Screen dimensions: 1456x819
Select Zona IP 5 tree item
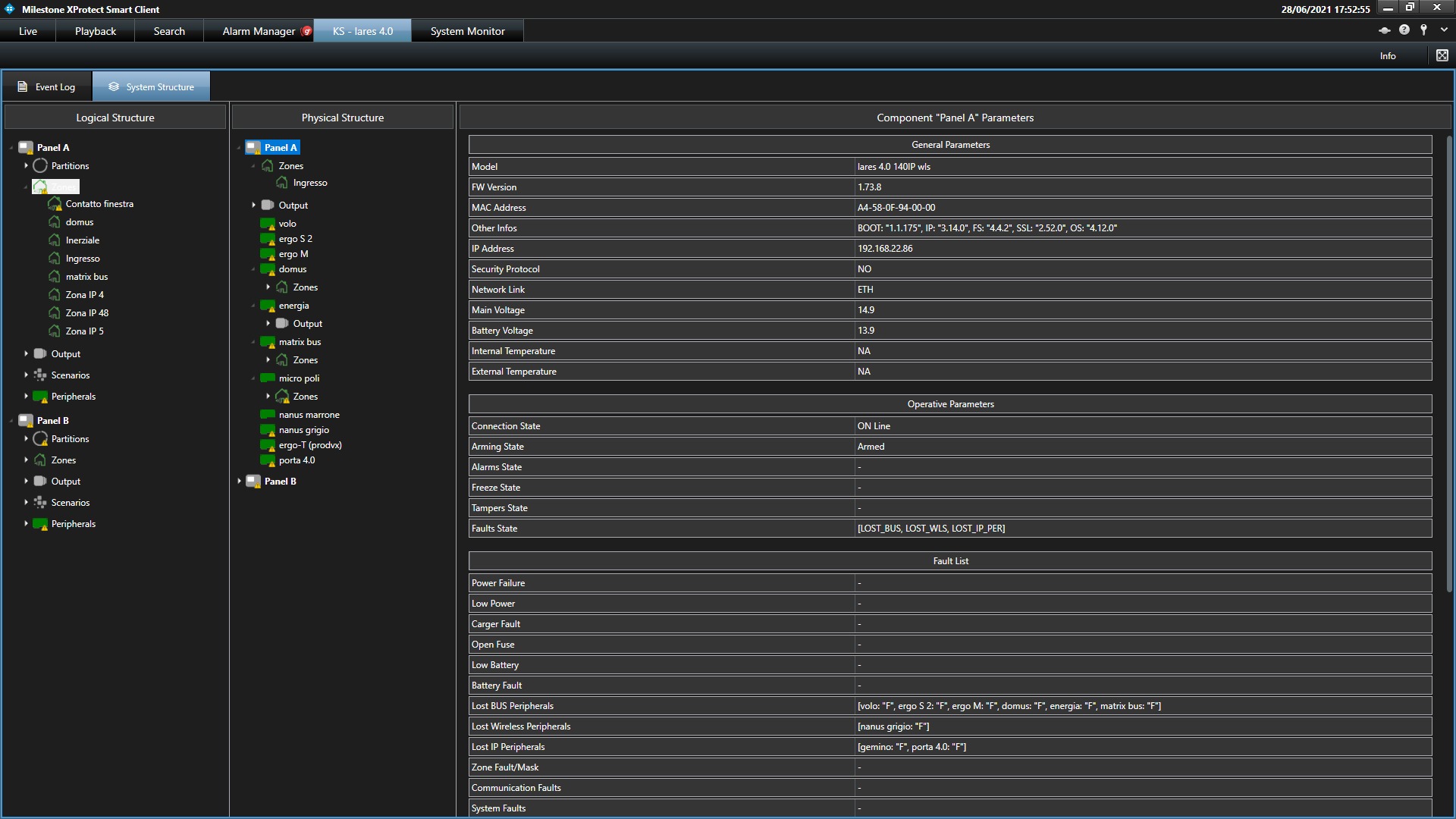85,331
